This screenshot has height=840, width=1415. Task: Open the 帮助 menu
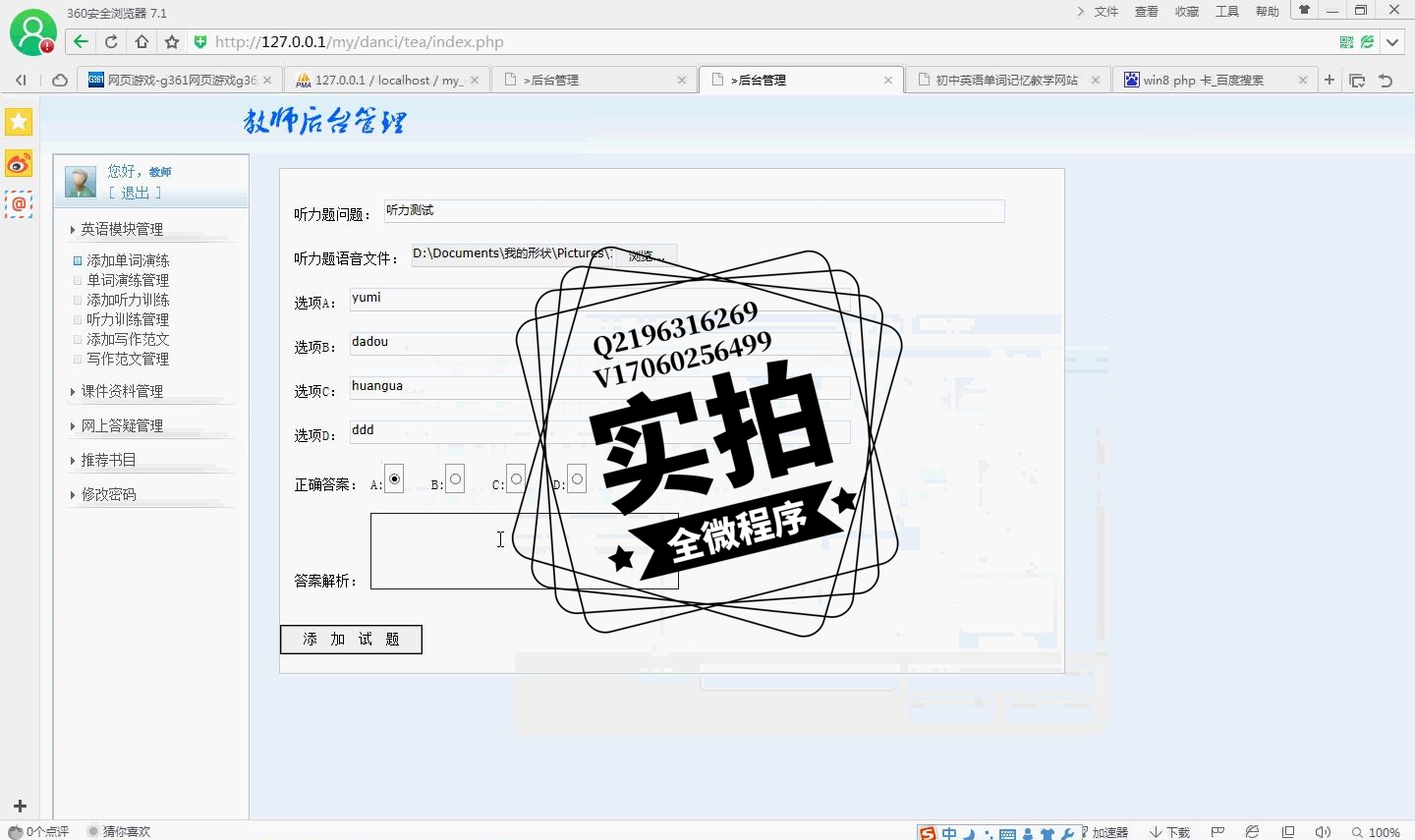[1268, 12]
